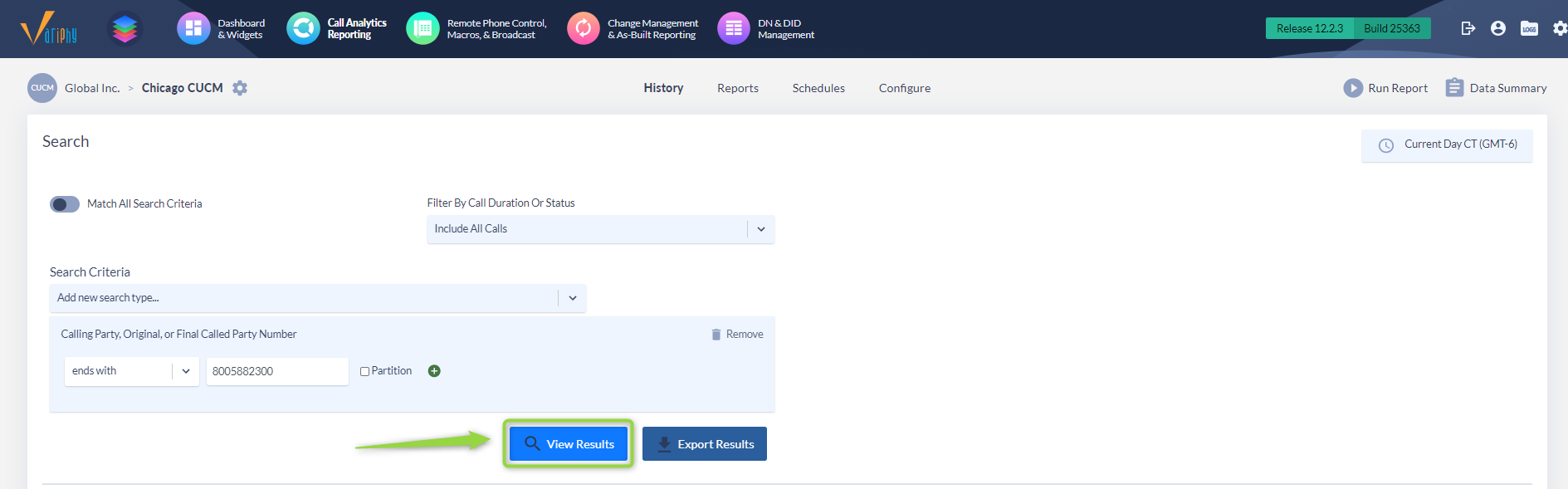The image size is (1568, 489).
Task: Click the phone number input field
Action: [x=277, y=371]
